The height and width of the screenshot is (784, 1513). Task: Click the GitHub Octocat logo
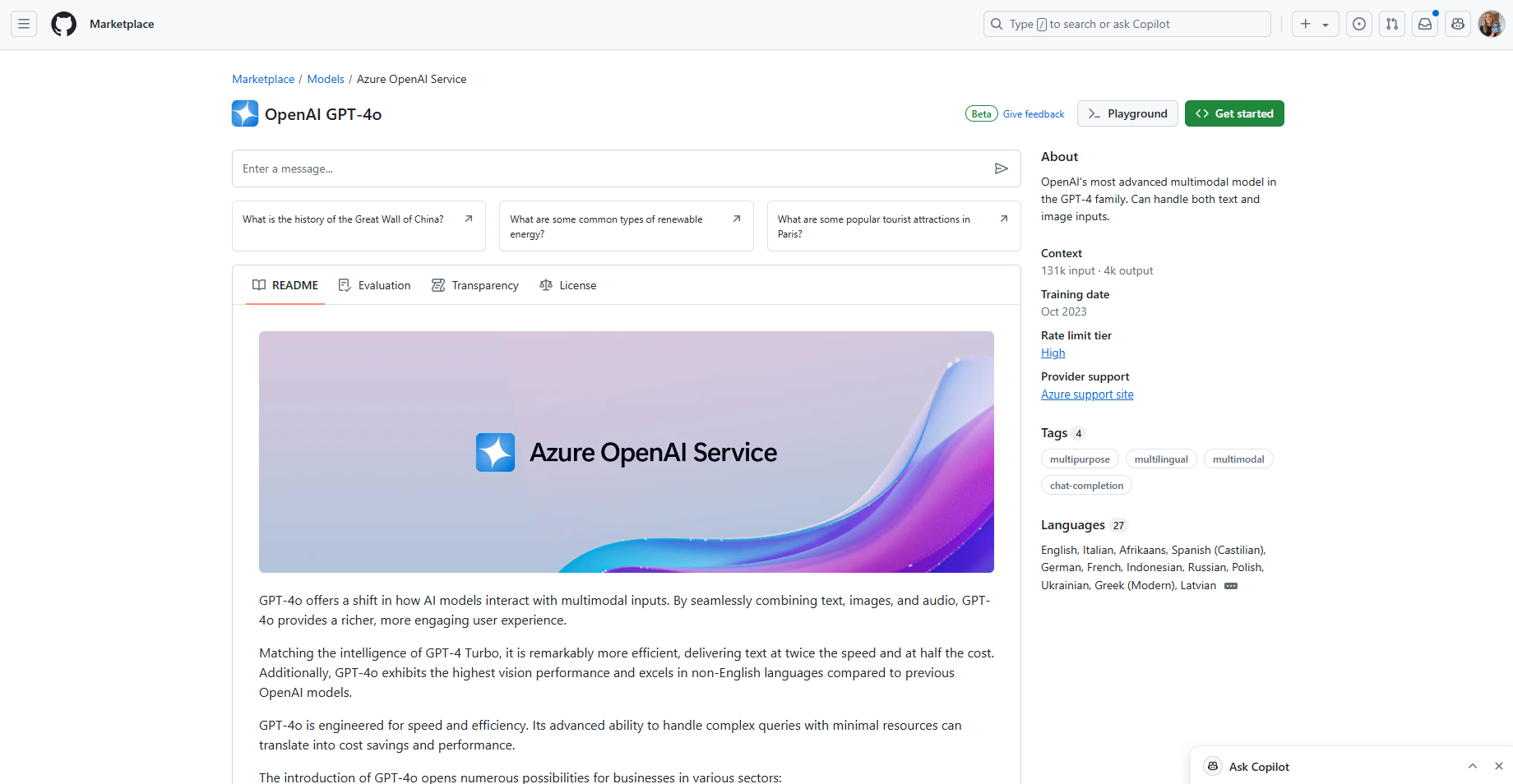(63, 24)
